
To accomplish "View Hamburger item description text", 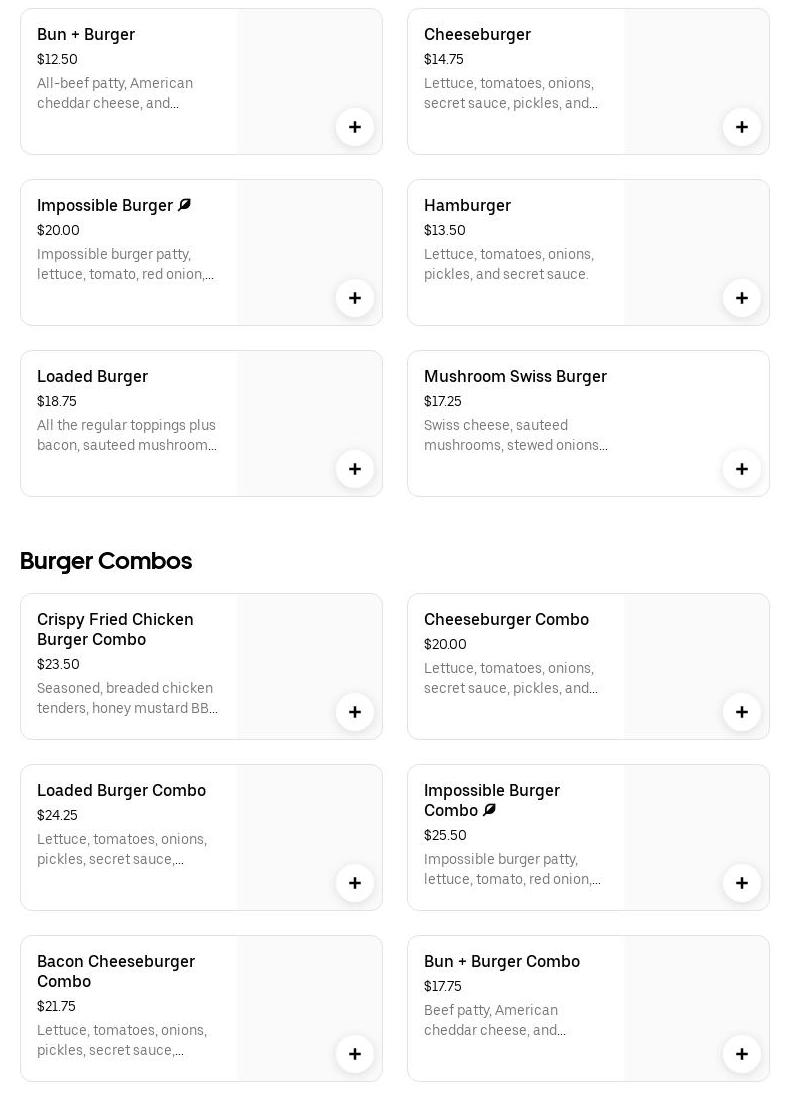I will (508, 264).
